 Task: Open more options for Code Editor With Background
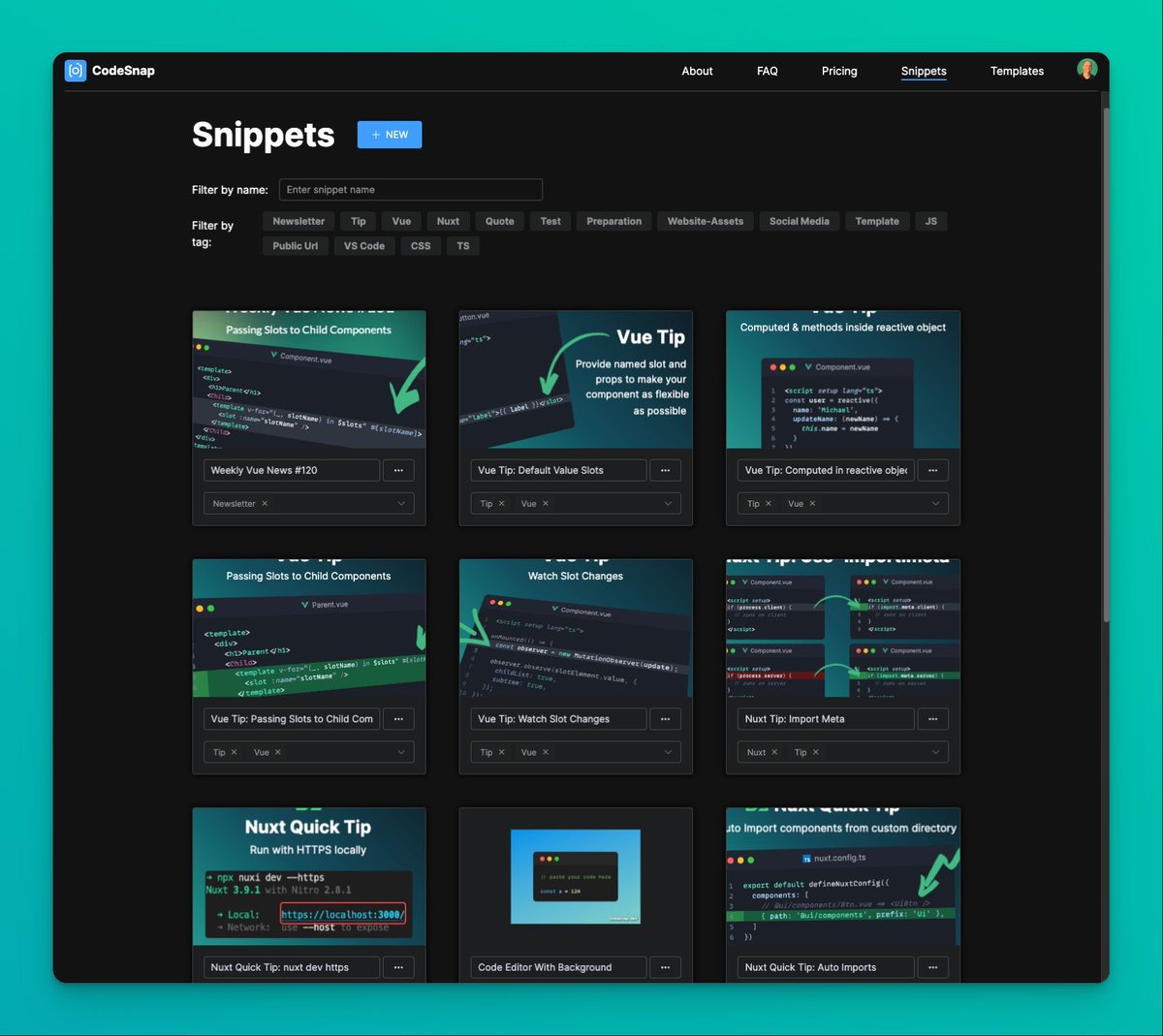coord(665,967)
